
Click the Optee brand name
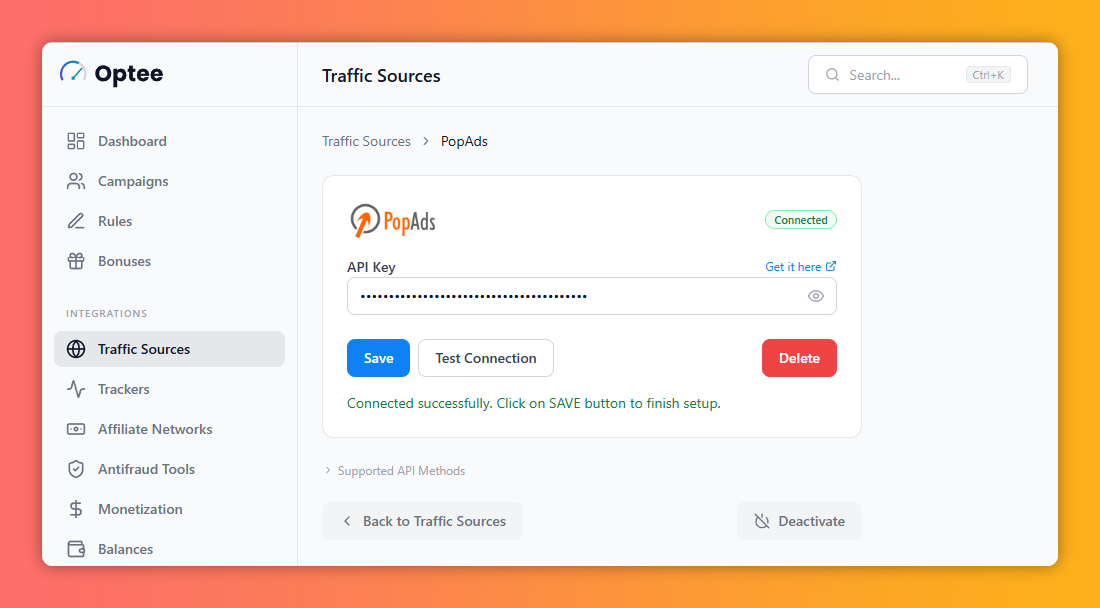pyautogui.click(x=129, y=74)
